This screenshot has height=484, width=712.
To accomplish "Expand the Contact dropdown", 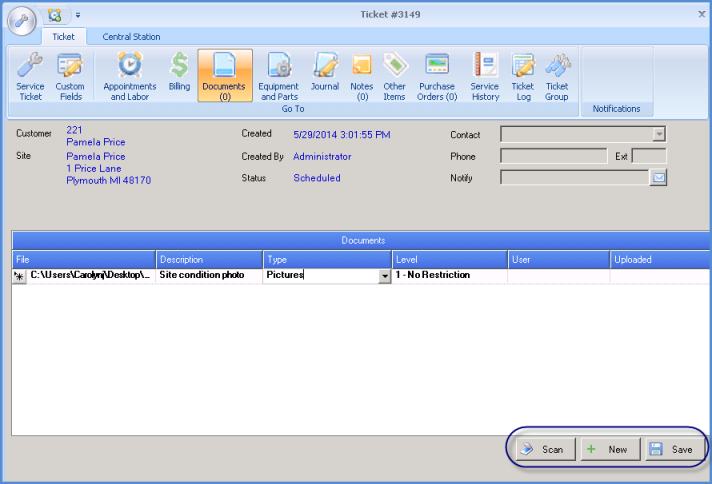I will 659,134.
